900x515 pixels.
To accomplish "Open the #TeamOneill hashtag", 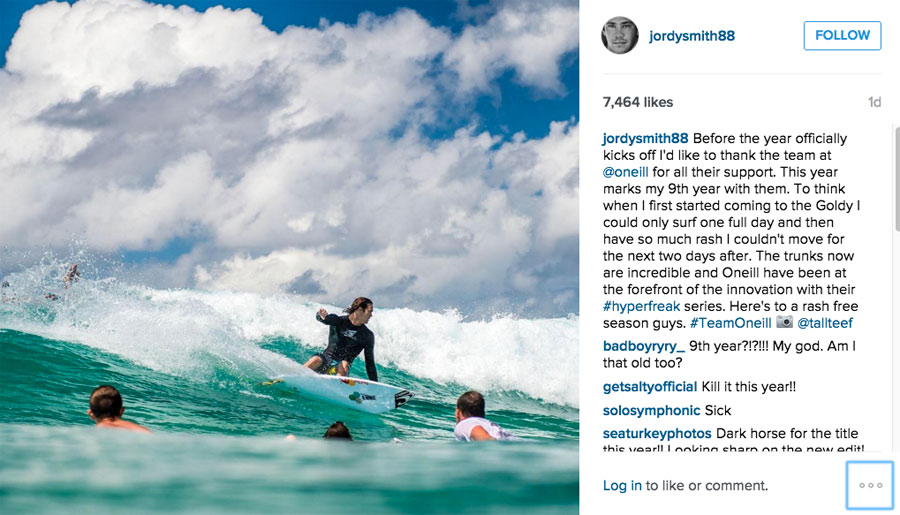I will [731, 323].
